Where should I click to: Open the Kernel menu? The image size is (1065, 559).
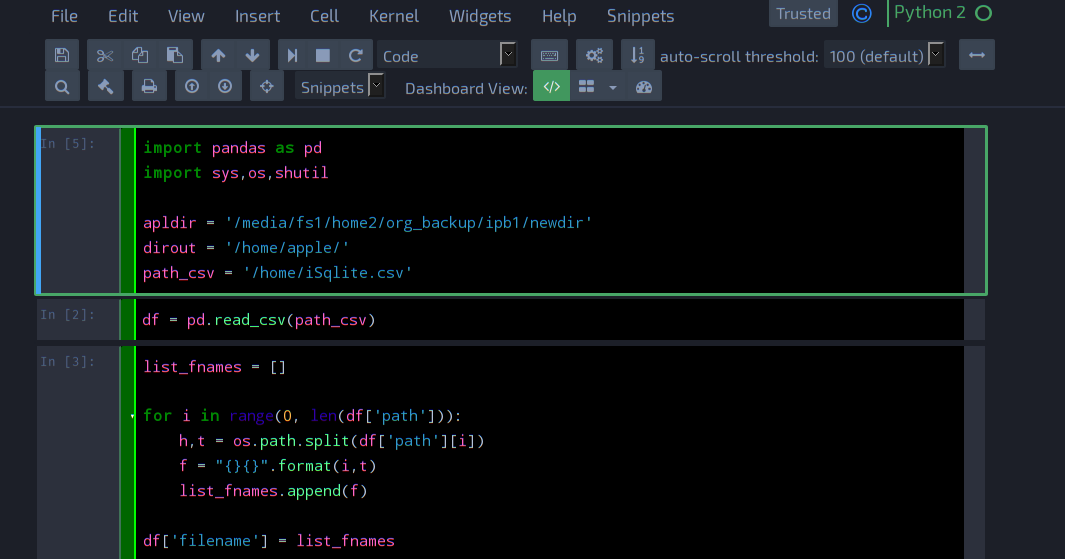coord(394,16)
